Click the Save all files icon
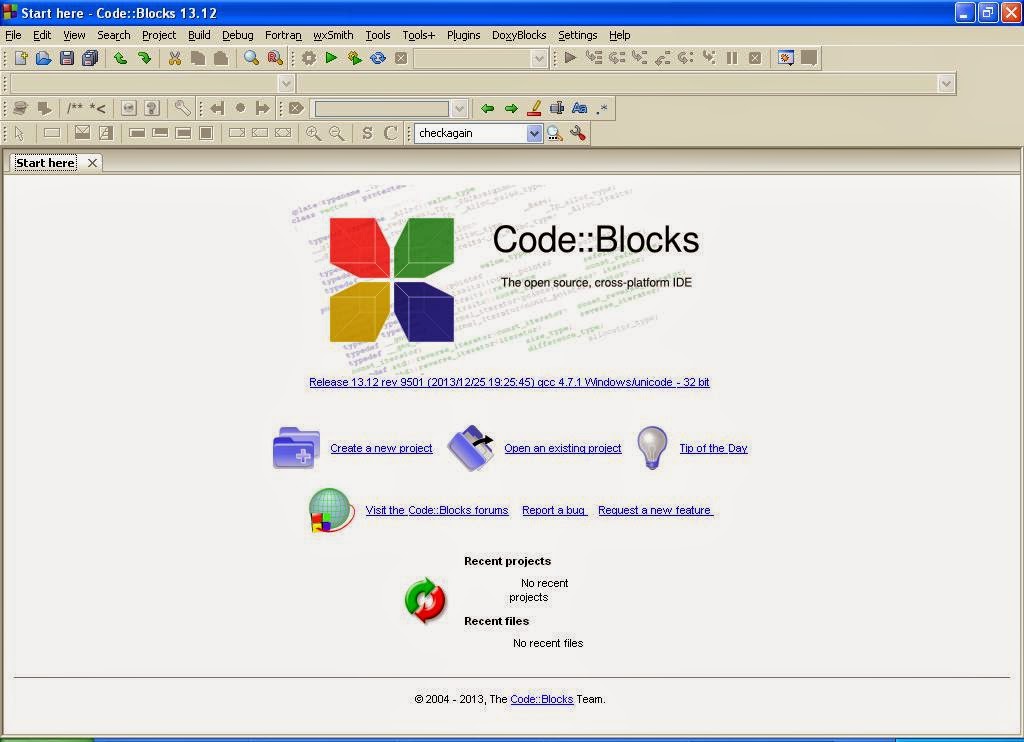The image size is (1024, 742). (90, 58)
